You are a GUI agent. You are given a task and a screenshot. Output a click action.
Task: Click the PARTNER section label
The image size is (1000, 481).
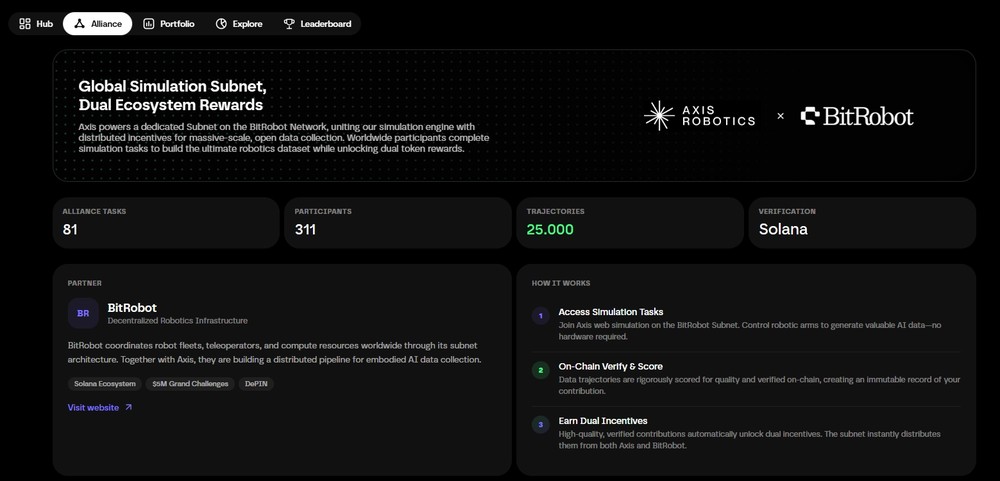(x=84, y=283)
